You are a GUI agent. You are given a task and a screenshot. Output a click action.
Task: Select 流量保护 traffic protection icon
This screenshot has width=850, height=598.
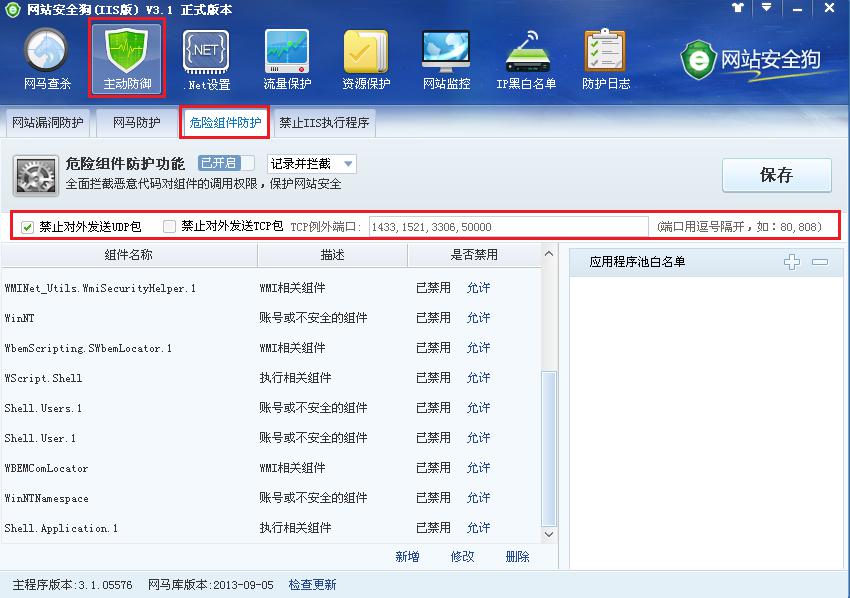(287, 58)
